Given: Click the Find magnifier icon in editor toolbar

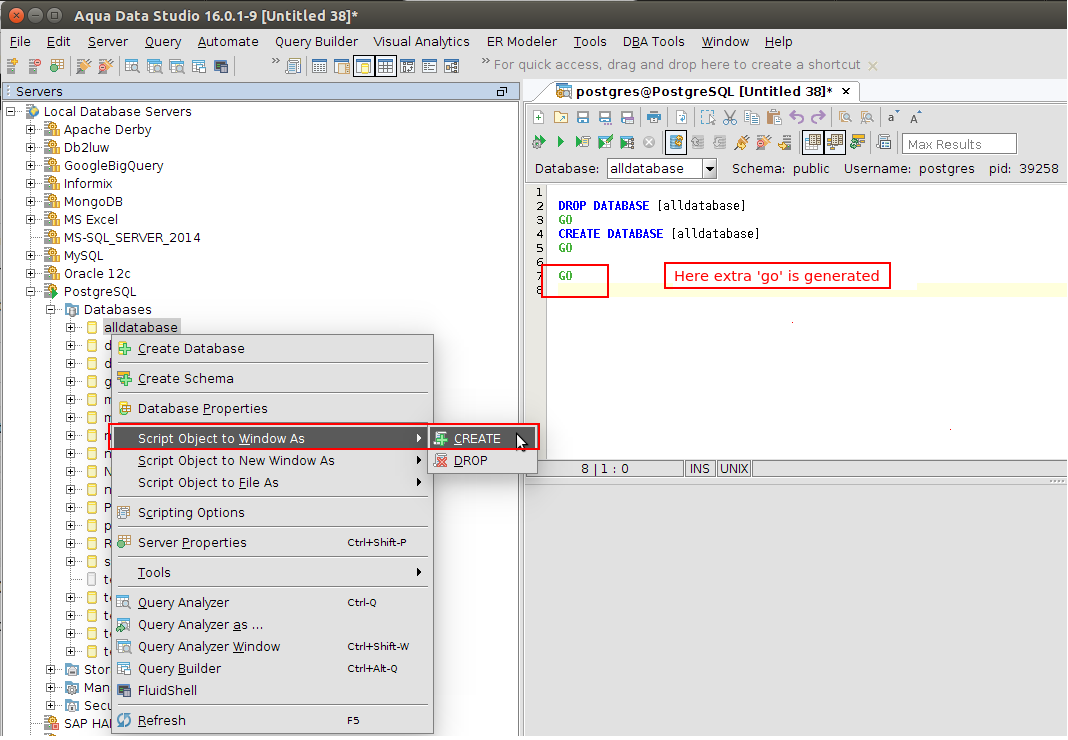Looking at the screenshot, I should tap(845, 117).
